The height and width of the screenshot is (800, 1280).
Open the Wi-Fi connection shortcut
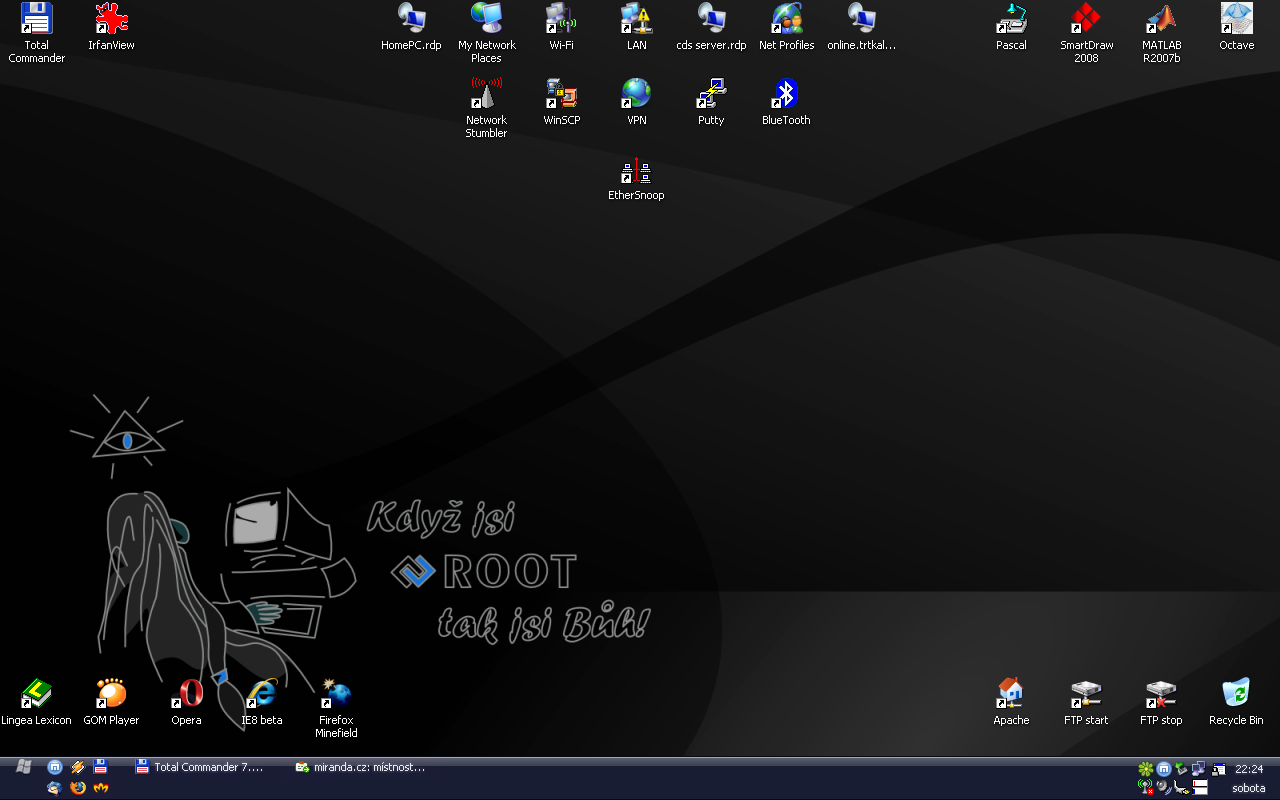(561, 27)
